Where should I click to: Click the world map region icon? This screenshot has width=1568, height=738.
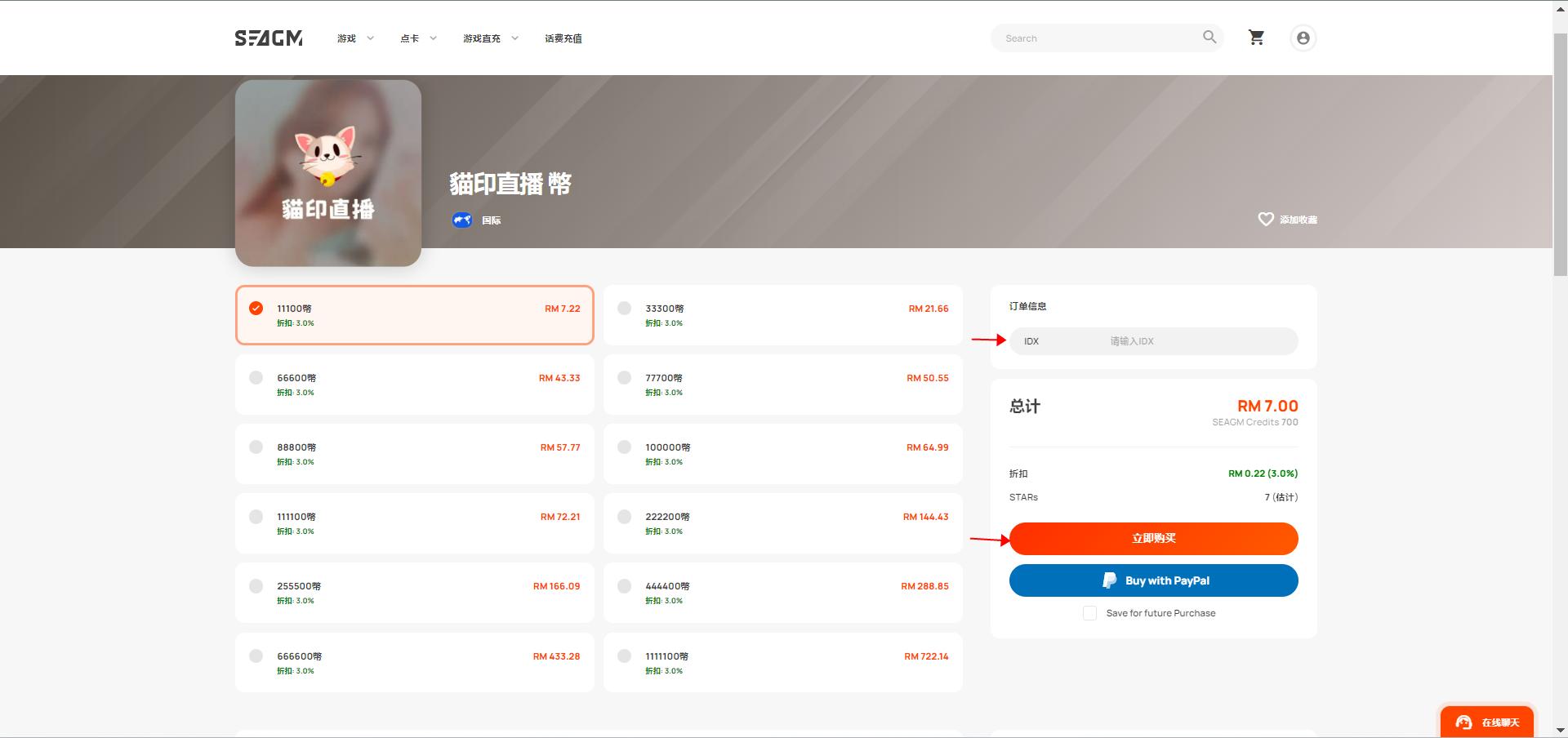(x=462, y=220)
